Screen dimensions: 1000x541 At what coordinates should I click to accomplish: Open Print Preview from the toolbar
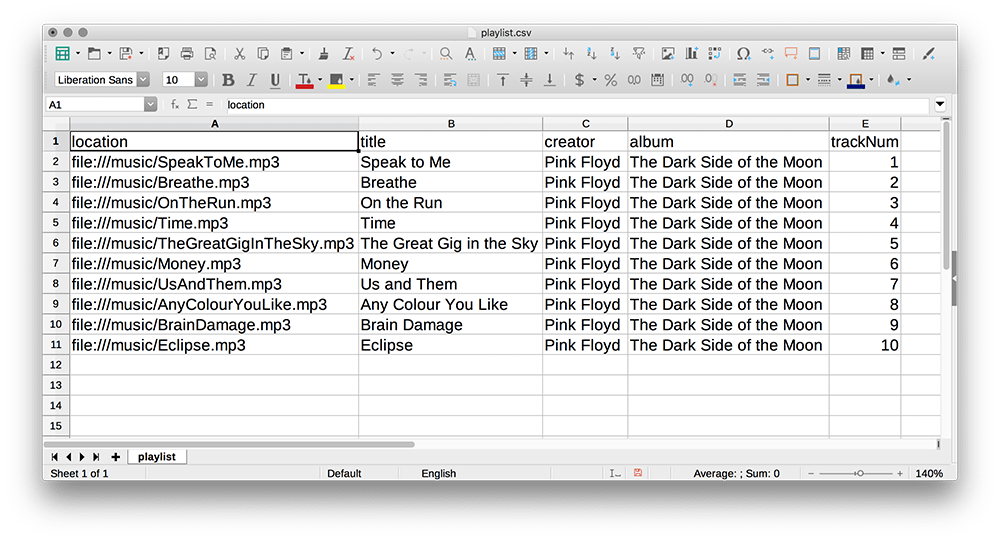tap(210, 54)
